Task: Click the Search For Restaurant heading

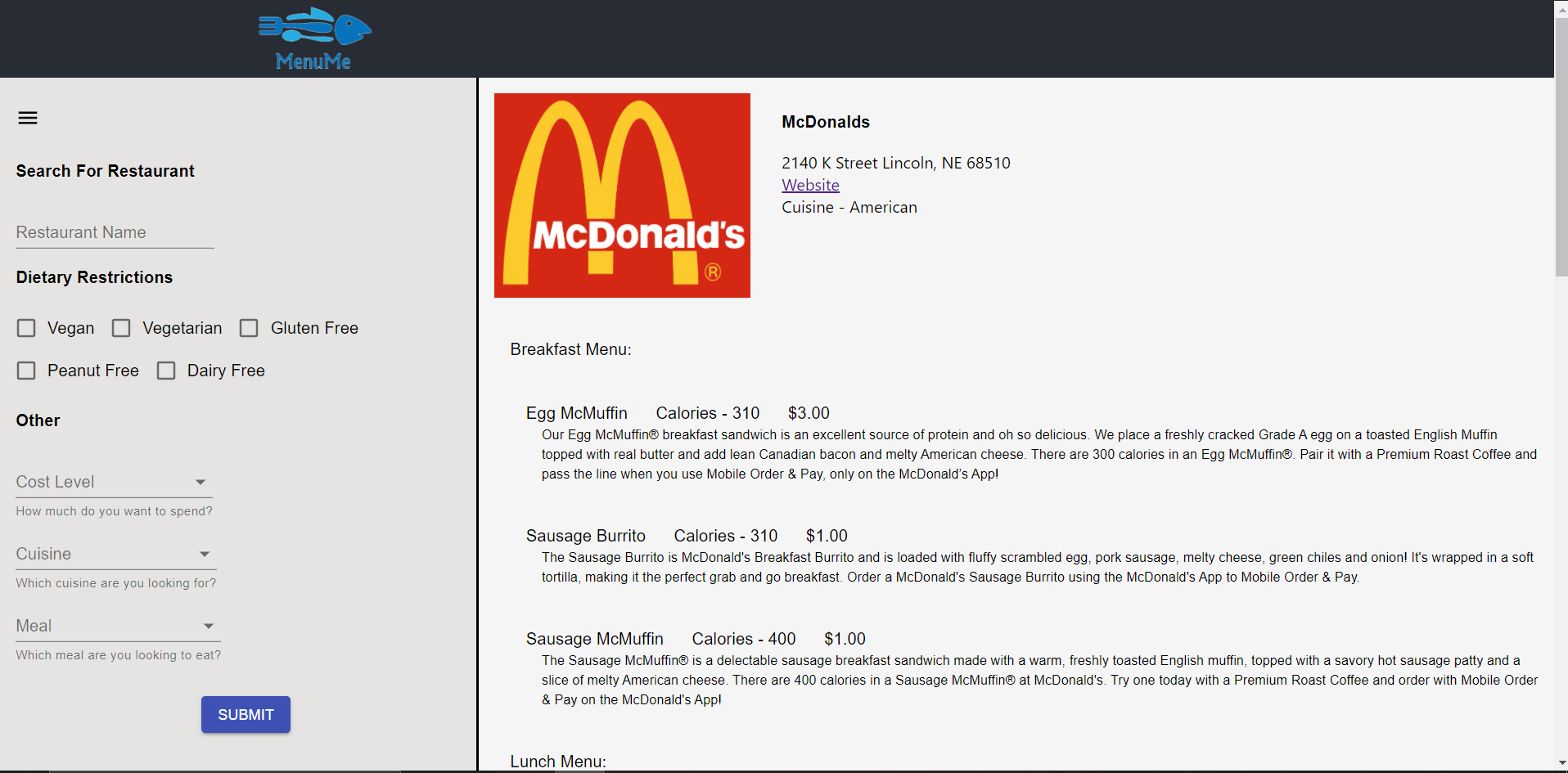Action: [106, 171]
